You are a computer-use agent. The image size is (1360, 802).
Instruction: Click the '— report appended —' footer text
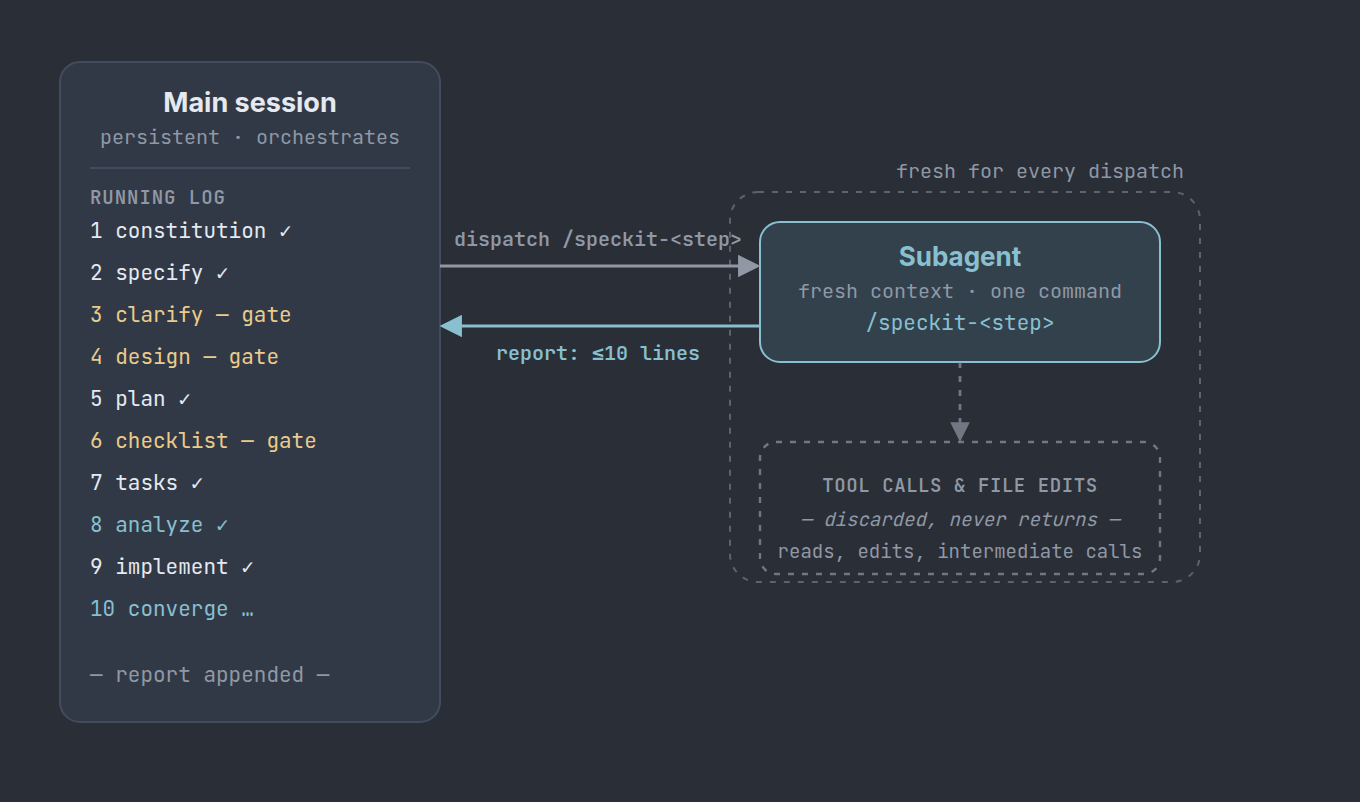210,675
